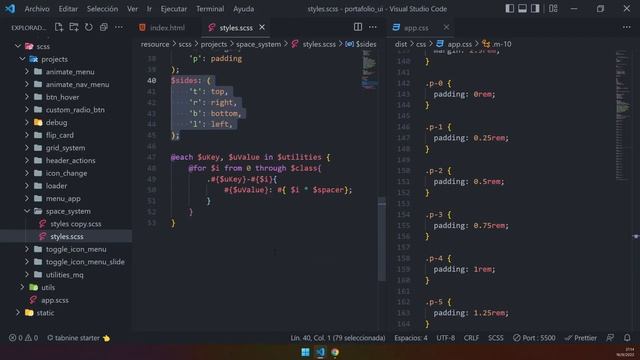Open the Terminal menu
The height and width of the screenshot is (360, 640).
pyautogui.click(x=210, y=9)
